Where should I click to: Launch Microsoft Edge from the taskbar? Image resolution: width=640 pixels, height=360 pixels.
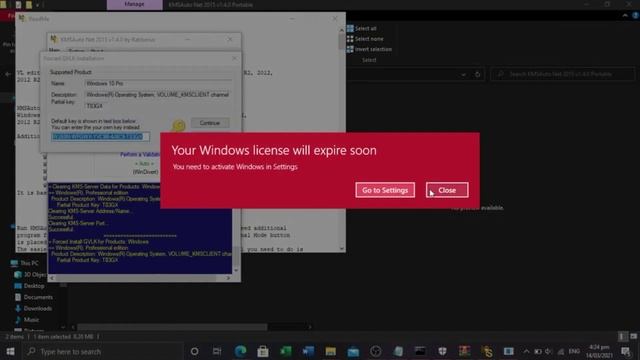coord(240,351)
